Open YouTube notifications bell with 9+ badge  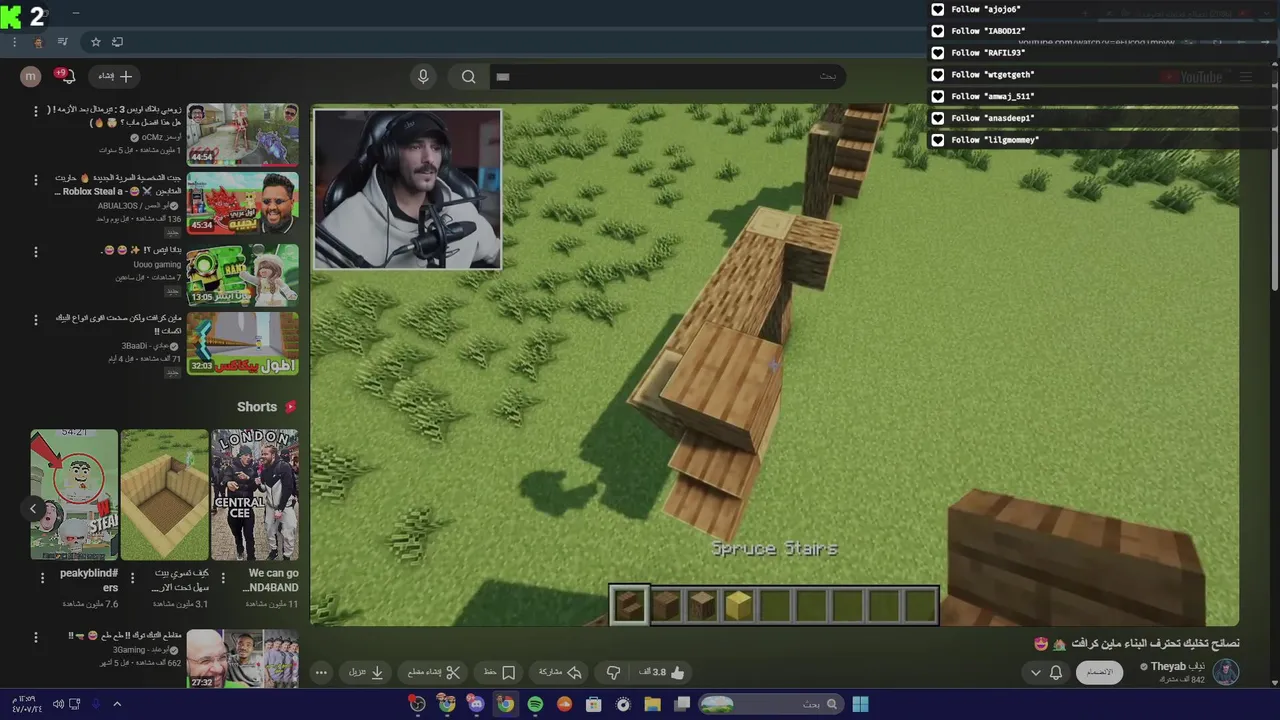[67, 76]
